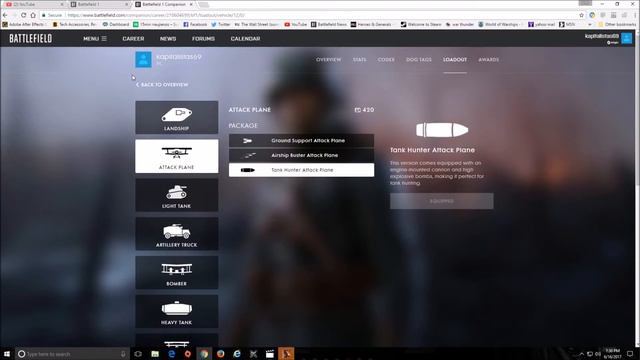
Task: Open the Facebook bookmark
Action: point(195,24)
